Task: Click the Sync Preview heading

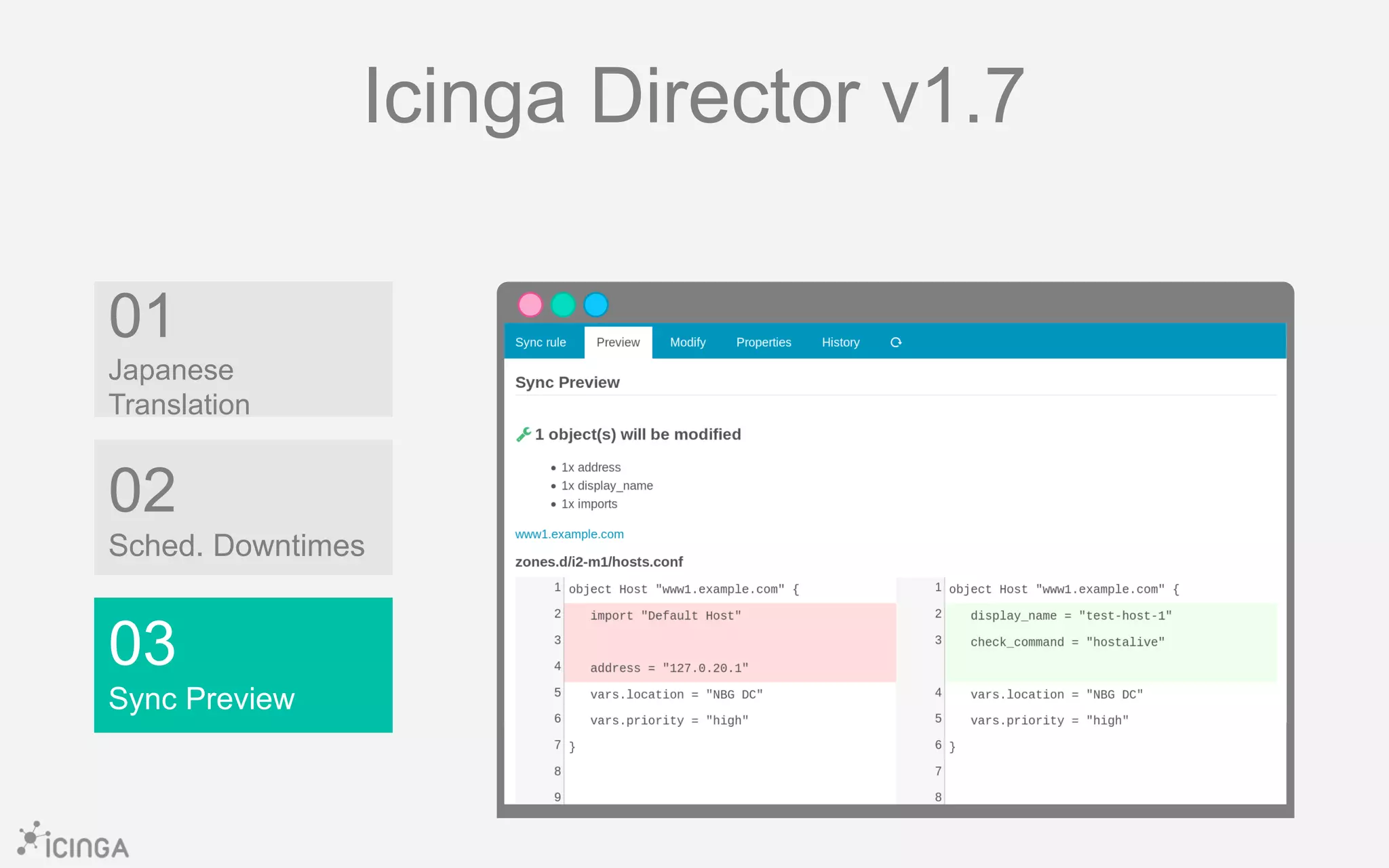Action: click(x=567, y=382)
